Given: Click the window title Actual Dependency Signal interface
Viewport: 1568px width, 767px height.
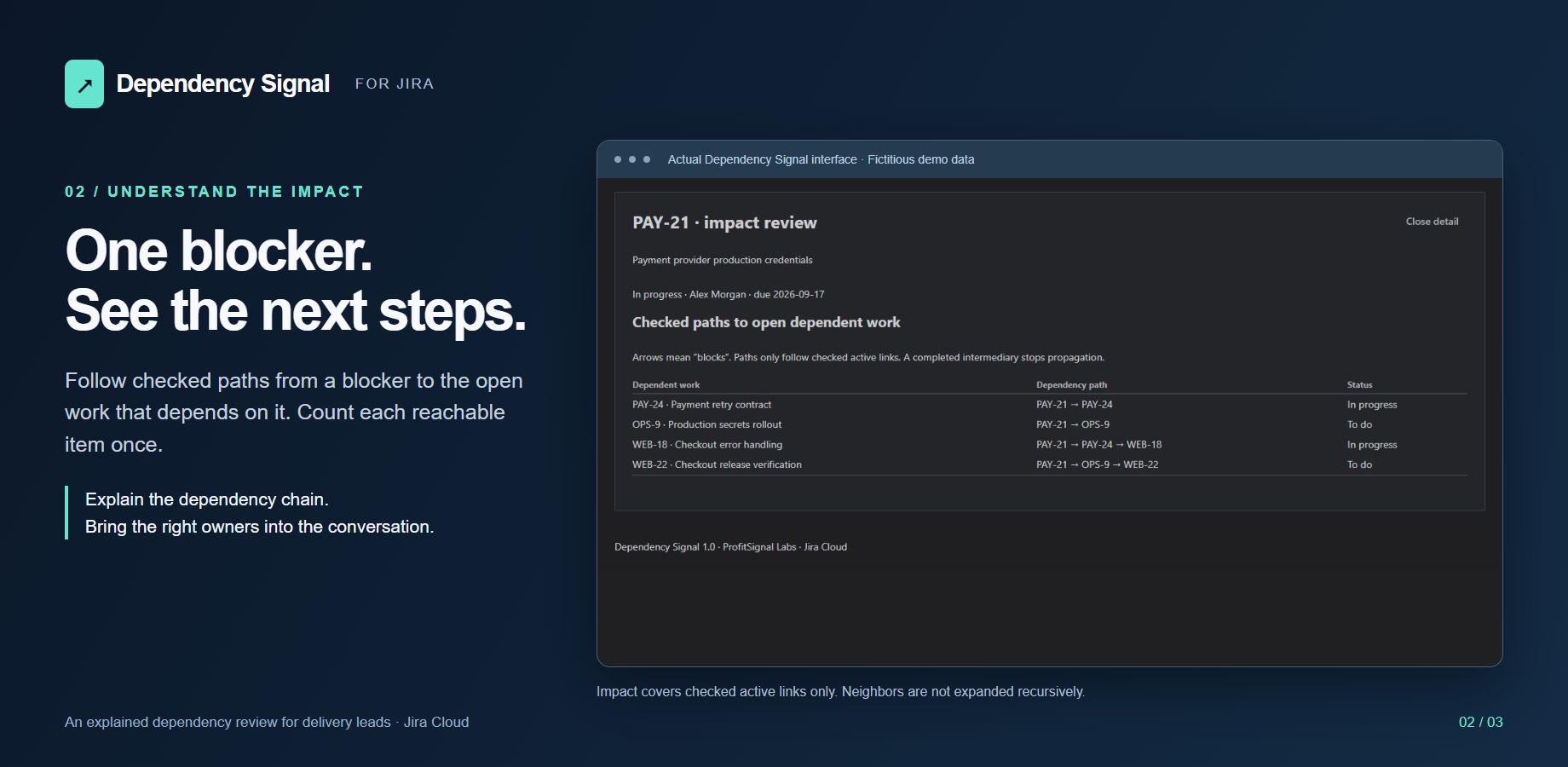Looking at the screenshot, I should point(821,159).
